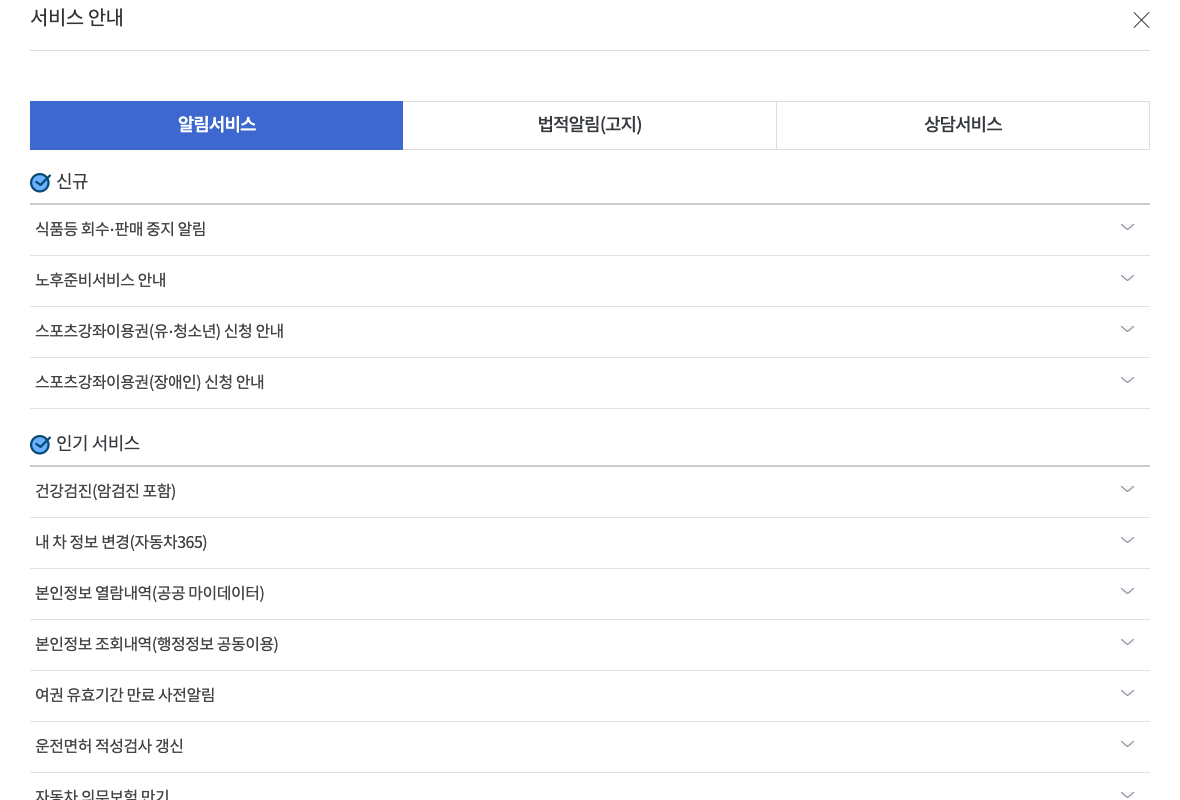Expand 스포츠강좌이용권(장애인) 신청 안내 chevron

click(x=1127, y=381)
